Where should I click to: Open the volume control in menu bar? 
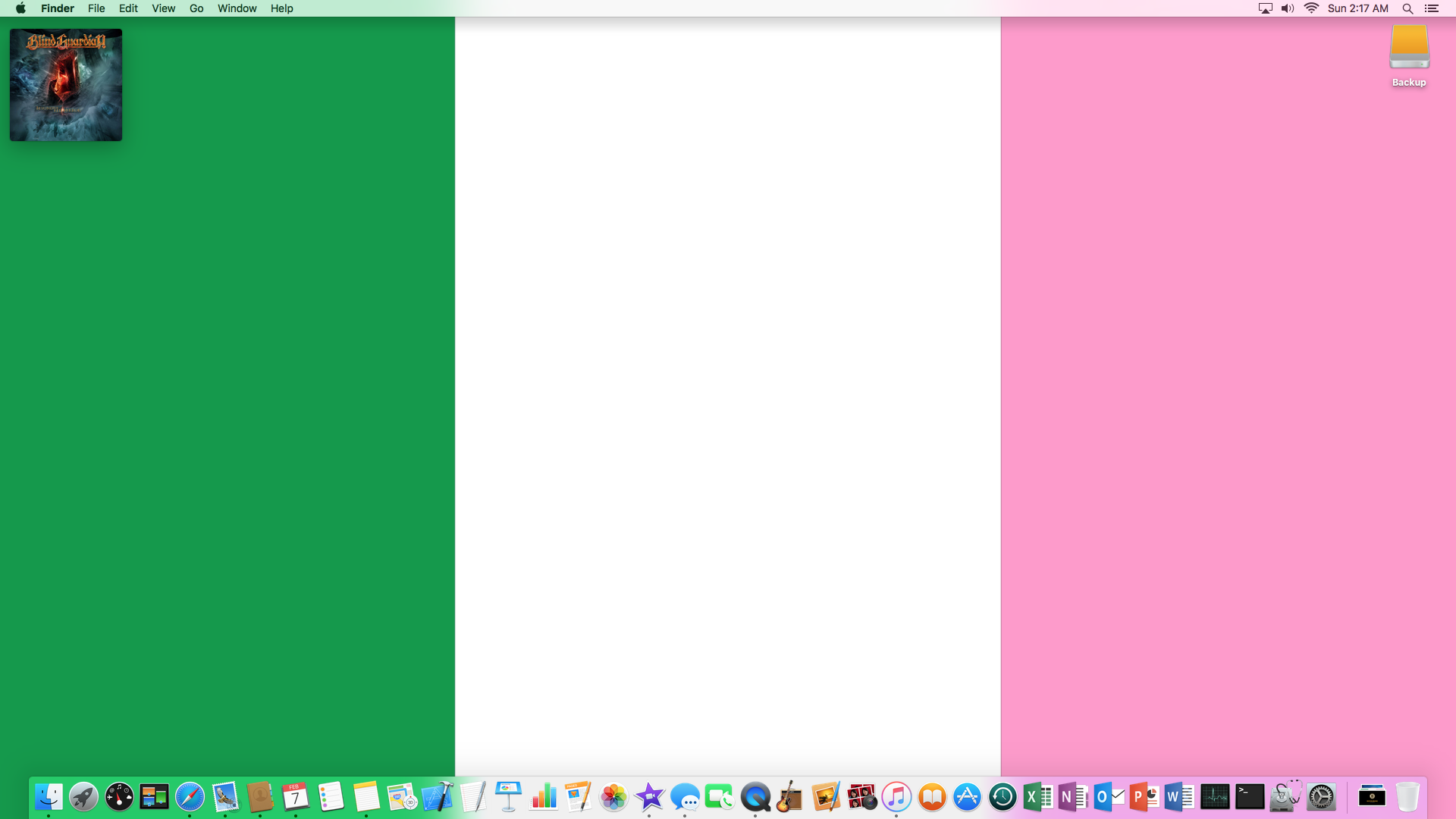pyautogui.click(x=1288, y=8)
